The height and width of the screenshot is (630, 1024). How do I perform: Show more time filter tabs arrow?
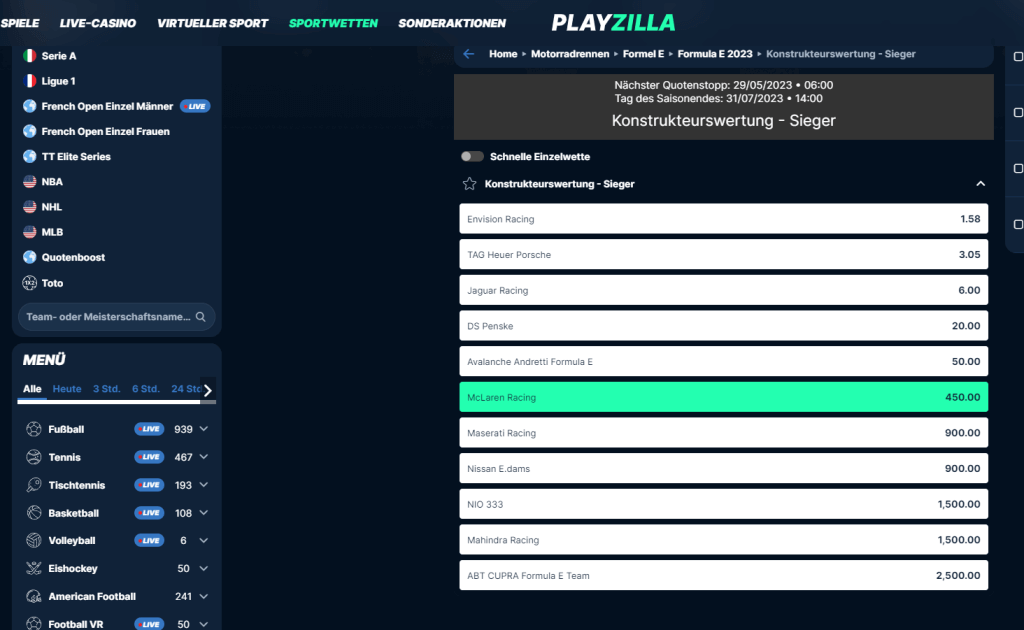(x=208, y=390)
